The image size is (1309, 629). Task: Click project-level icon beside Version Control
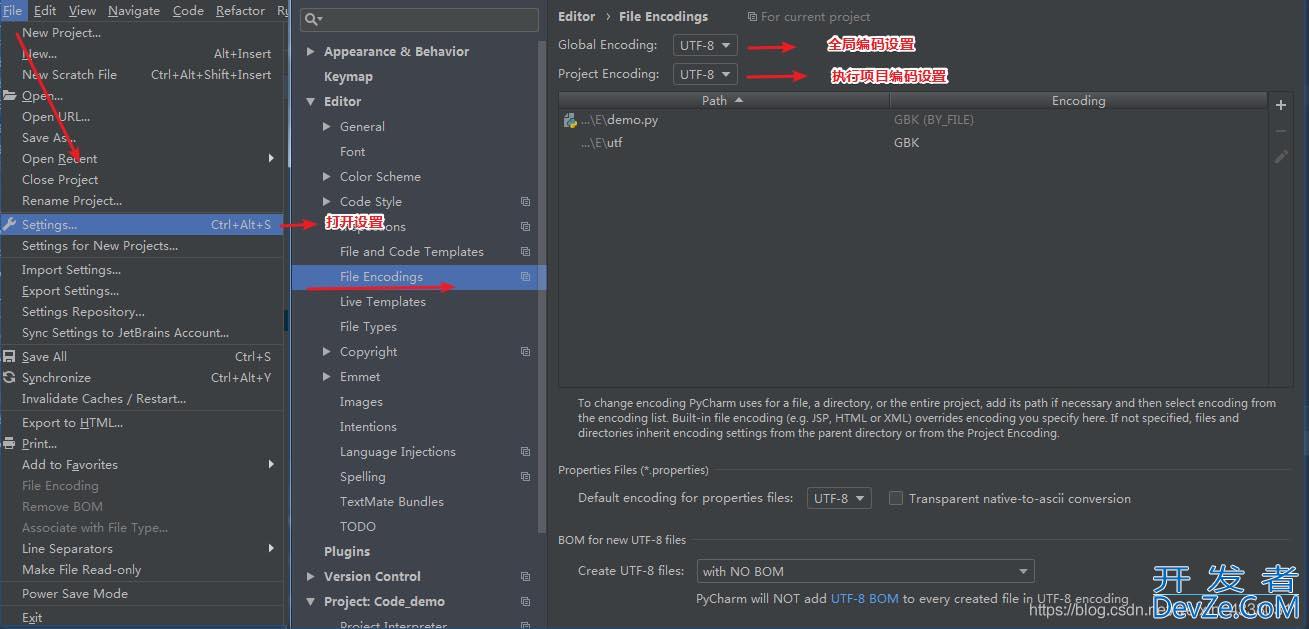(525, 577)
